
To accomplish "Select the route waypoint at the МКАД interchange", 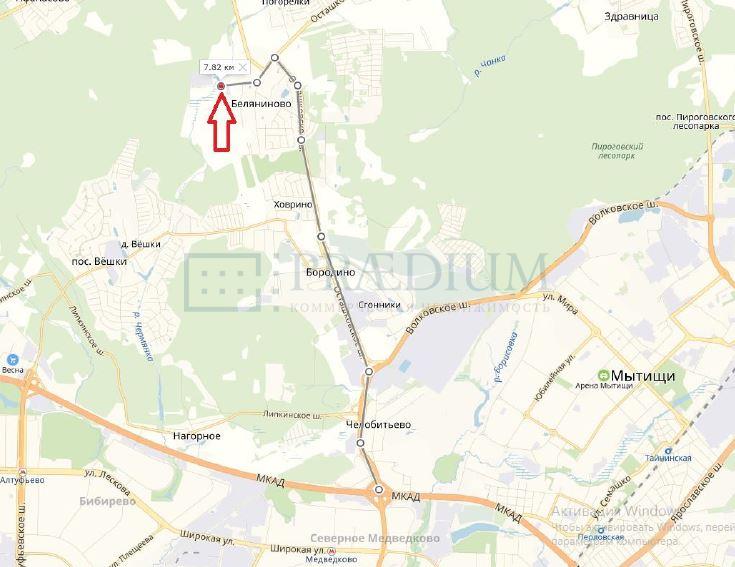I will [x=379, y=490].
